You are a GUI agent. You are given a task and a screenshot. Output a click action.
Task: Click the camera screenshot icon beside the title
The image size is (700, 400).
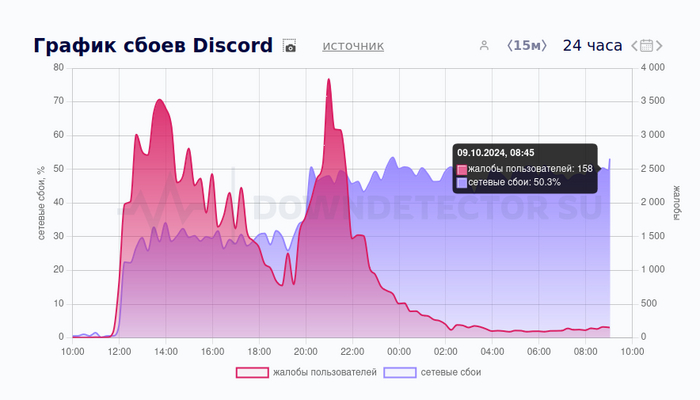pyautogui.click(x=289, y=46)
